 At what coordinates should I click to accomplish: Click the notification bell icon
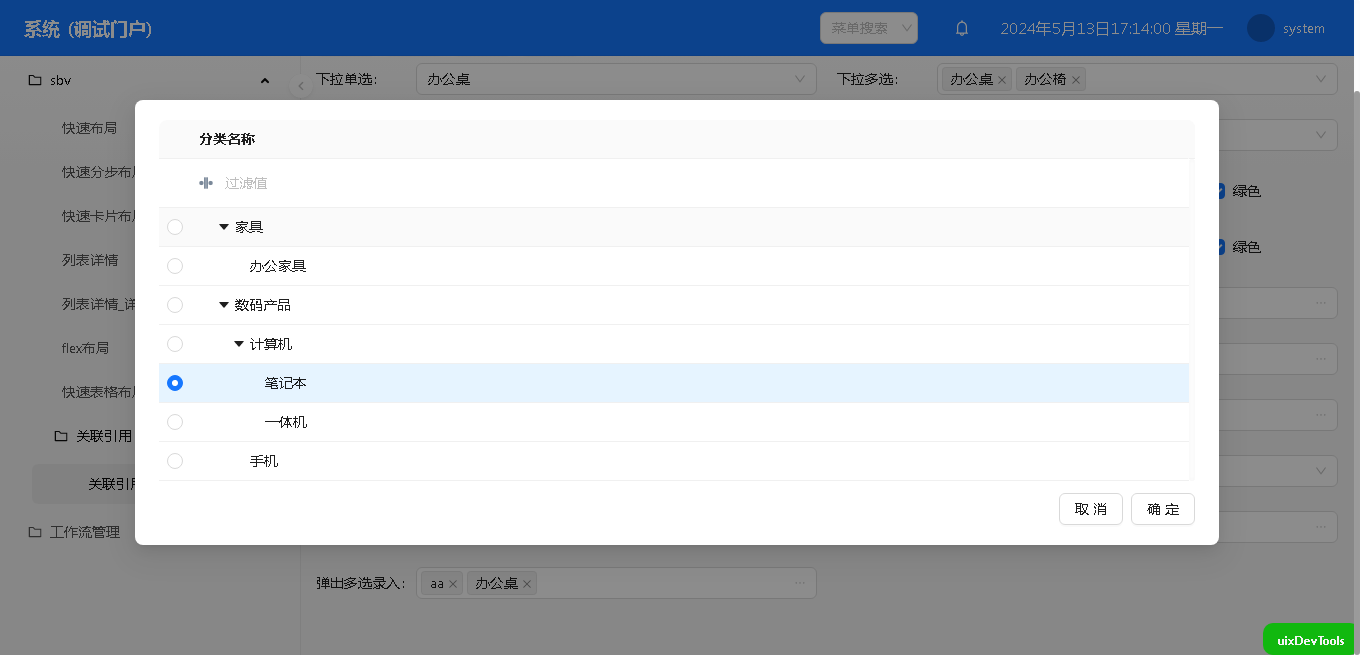(x=962, y=29)
